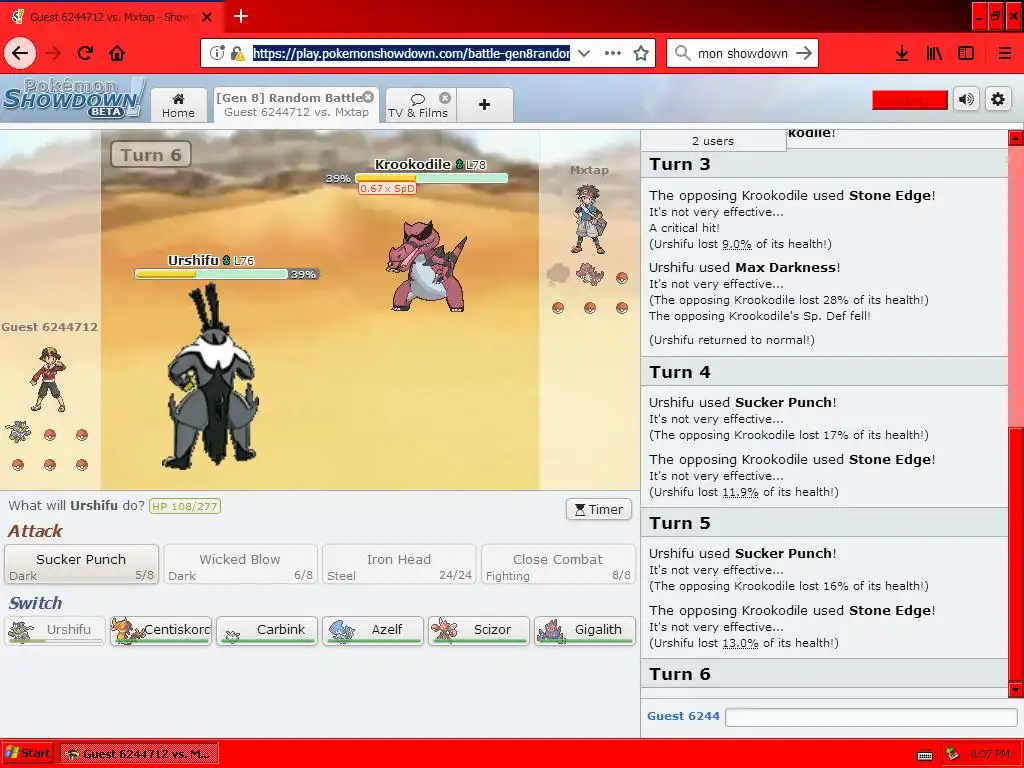Viewport: 1024px width, 768px height.
Task: Switch to Azelf
Action: click(372, 630)
